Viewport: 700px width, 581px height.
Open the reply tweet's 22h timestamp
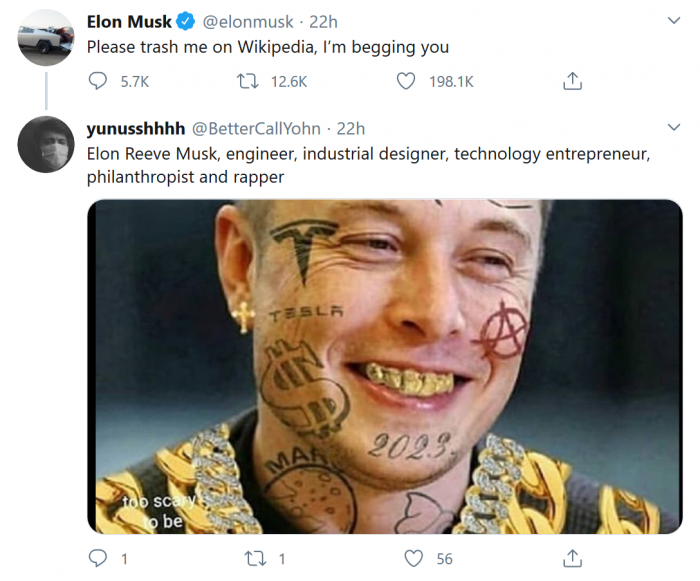(x=351, y=128)
